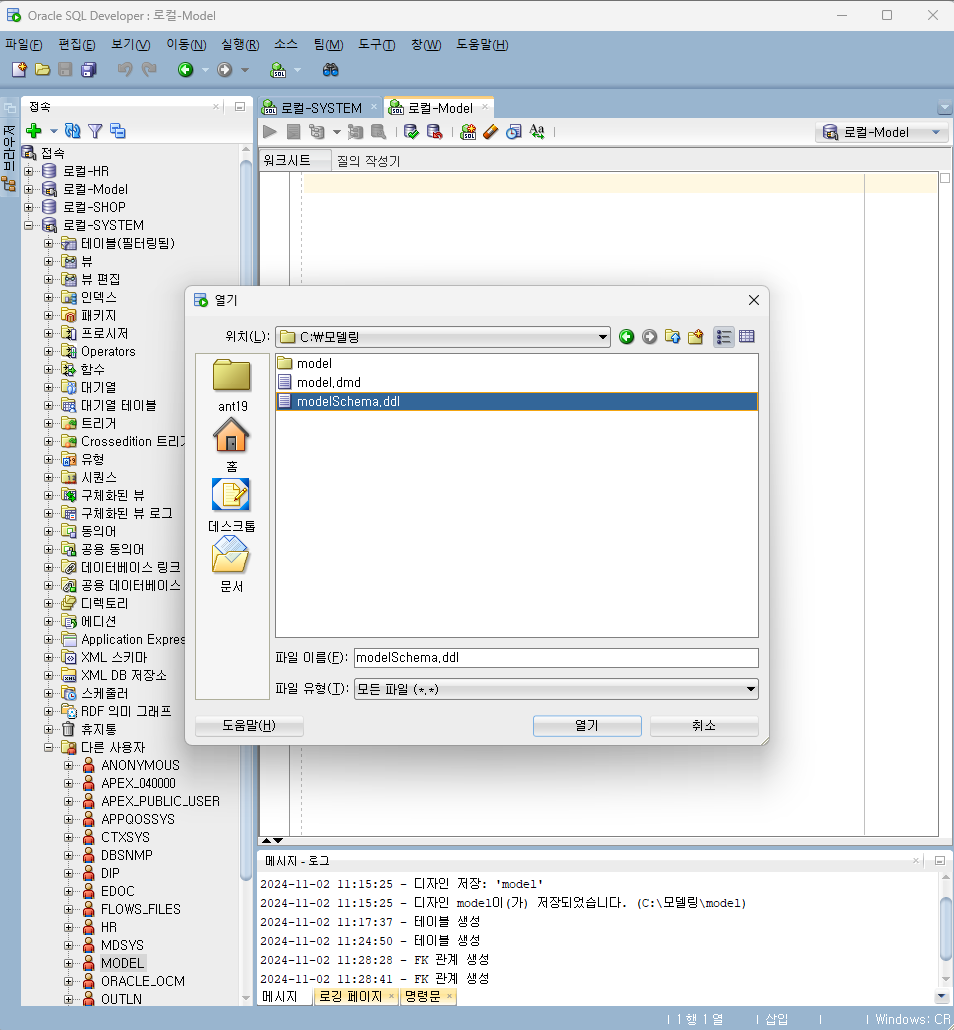
Task: Select the HR user in tree
Action: pyautogui.click(x=108, y=928)
